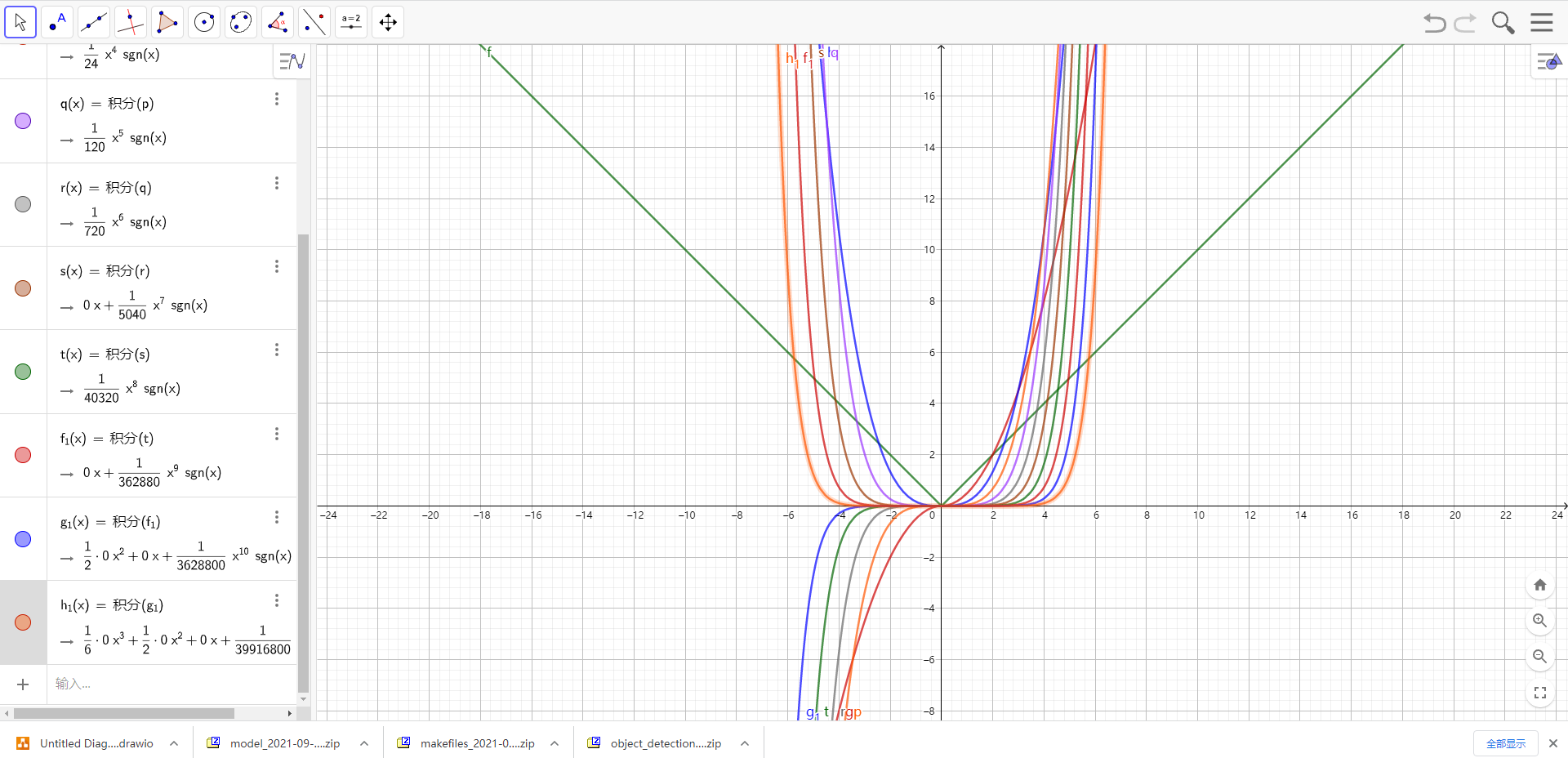Toggle visibility of function f₁(x)
This screenshot has height=758, width=1568.
click(23, 455)
